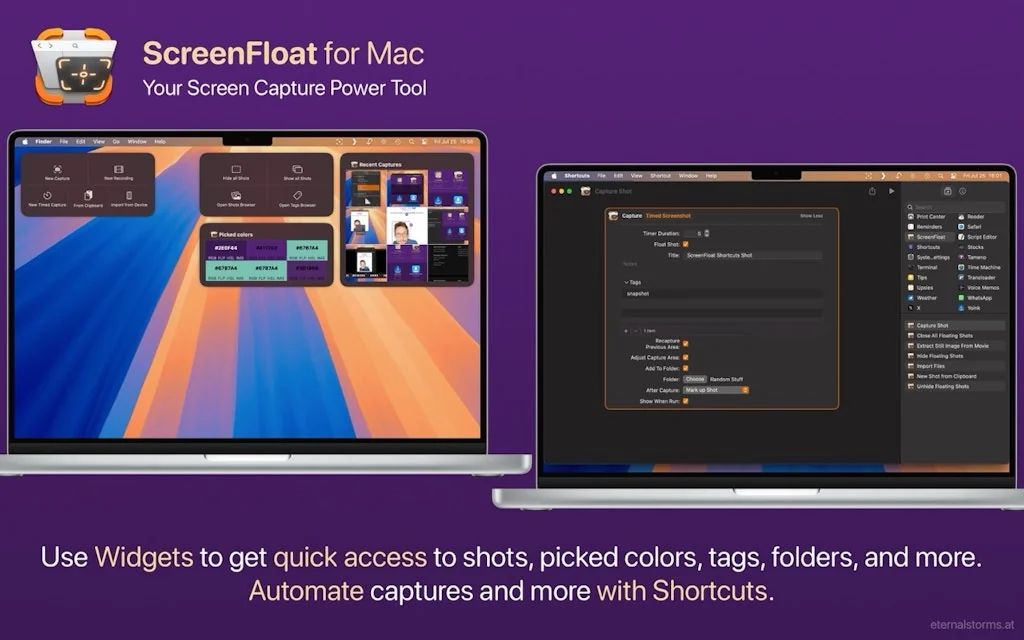This screenshot has height=640, width=1024.
Task: Open Shots Browser from the widget
Action: 235,197
